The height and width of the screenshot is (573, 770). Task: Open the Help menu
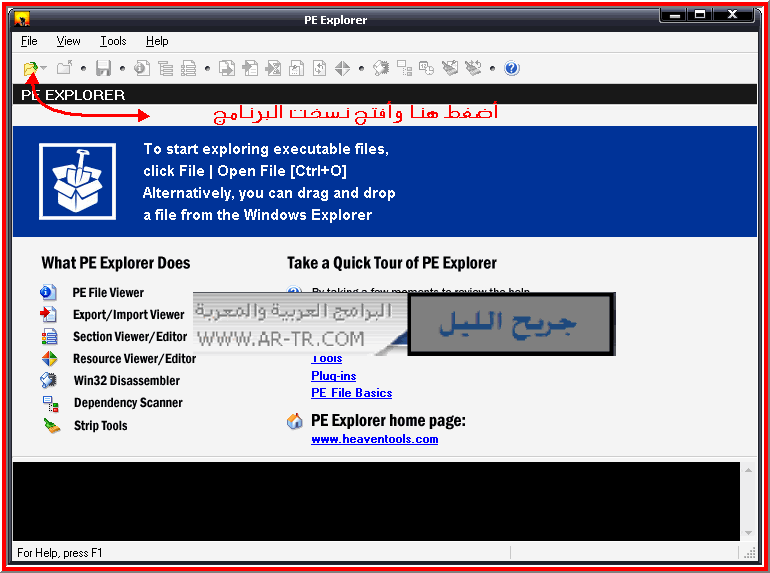click(157, 41)
